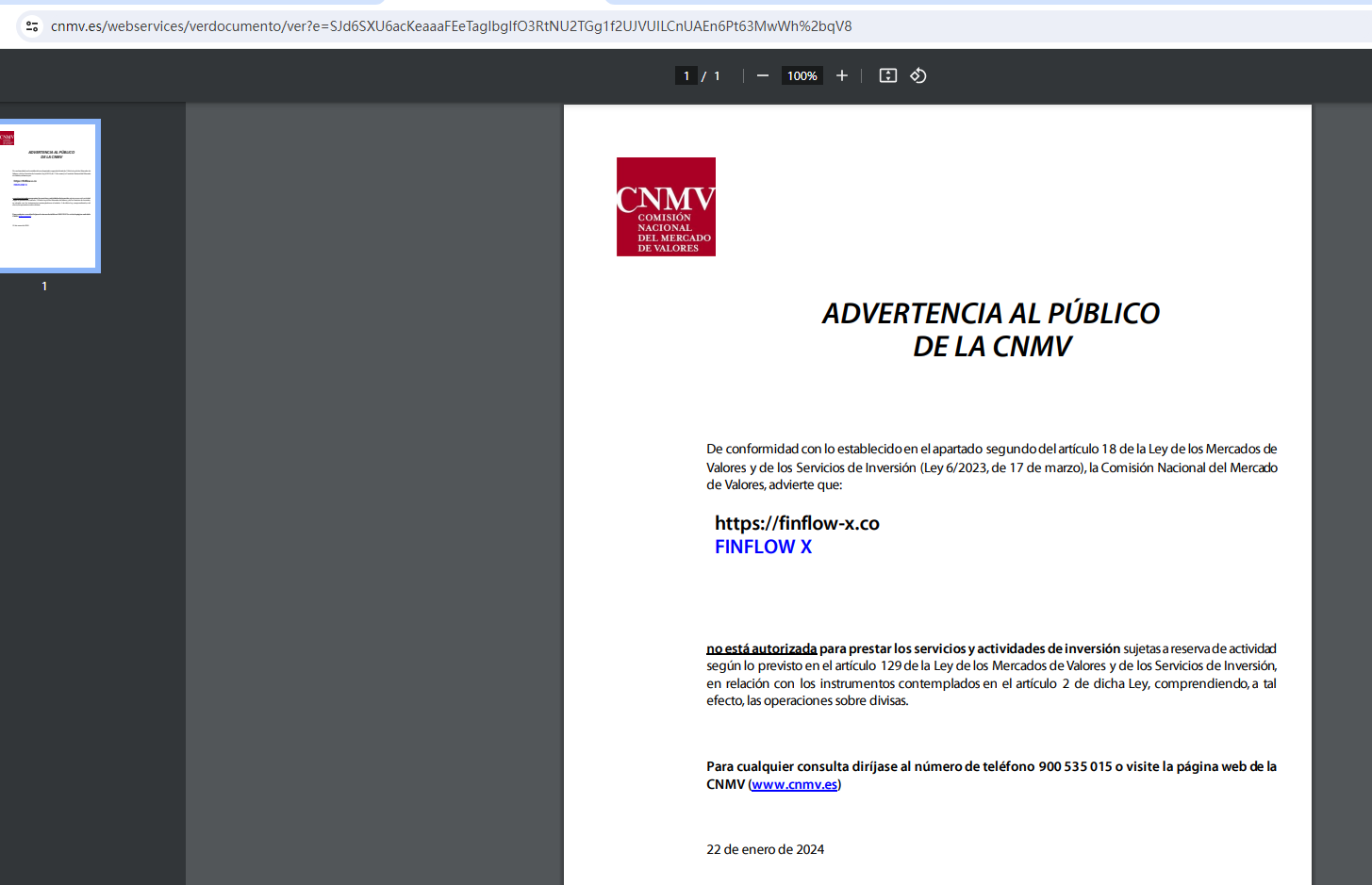Click the heading ADVERTENCIA AL PÚBLICO
This screenshot has width=1372, height=885.
click(991, 313)
